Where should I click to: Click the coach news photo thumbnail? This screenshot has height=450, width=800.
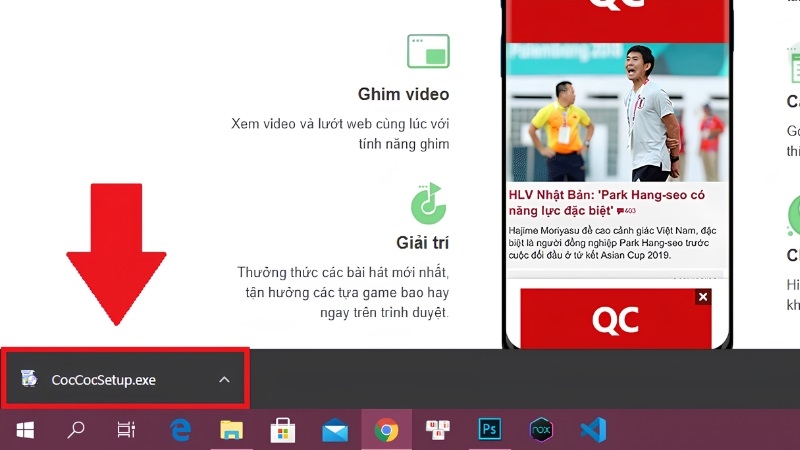(x=617, y=112)
